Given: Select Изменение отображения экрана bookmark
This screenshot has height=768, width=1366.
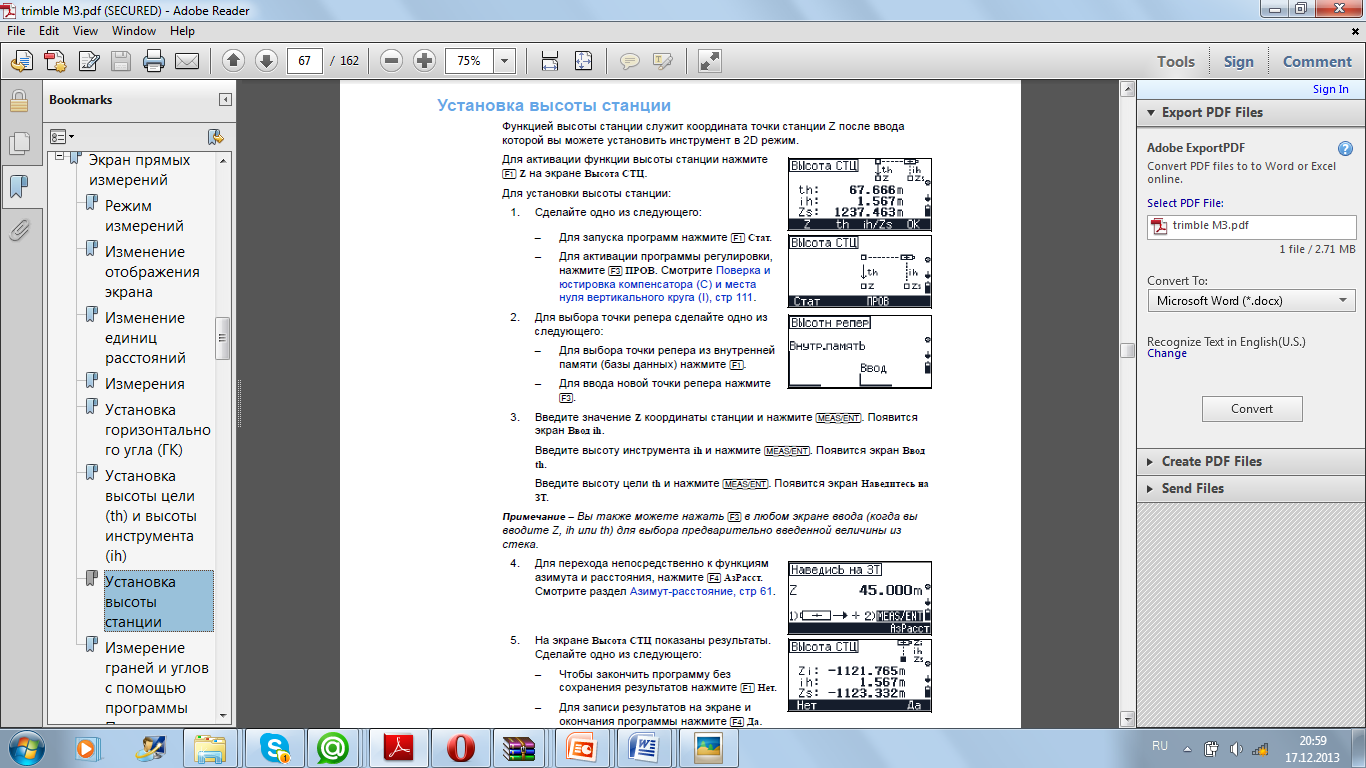Looking at the screenshot, I should (x=152, y=272).
